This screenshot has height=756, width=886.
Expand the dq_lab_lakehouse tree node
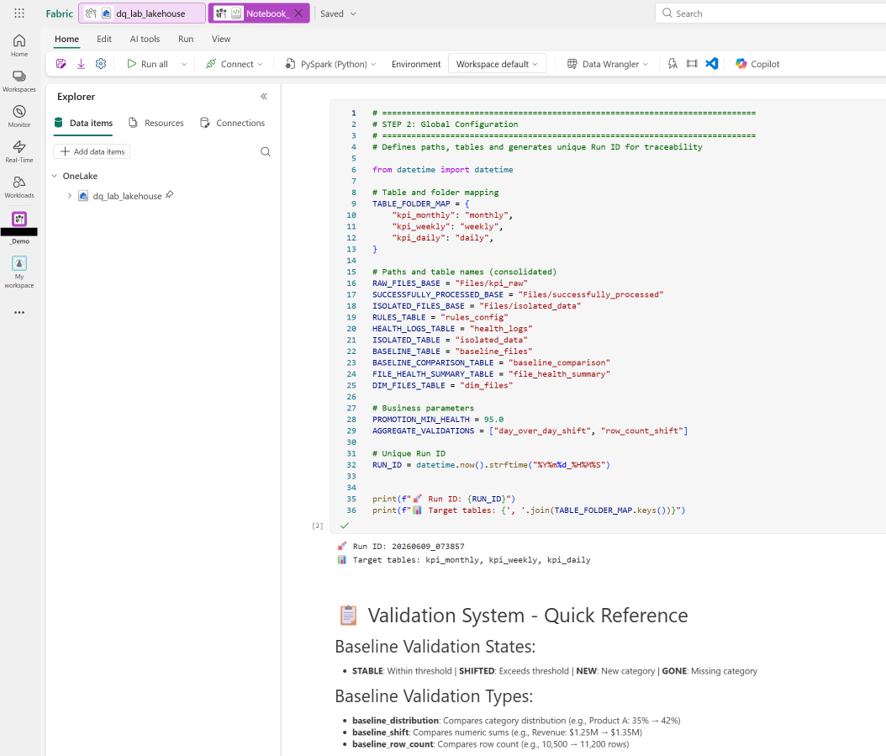pos(70,195)
